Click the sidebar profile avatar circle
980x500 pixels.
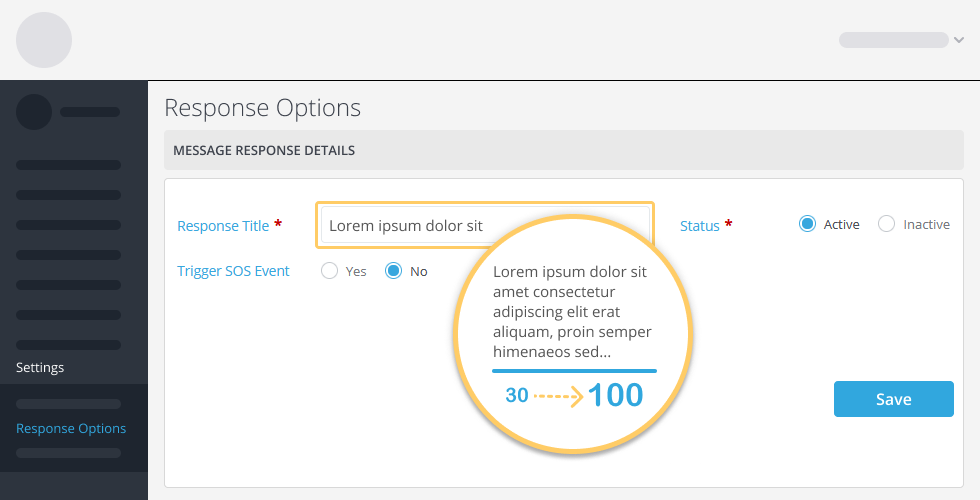(34, 112)
